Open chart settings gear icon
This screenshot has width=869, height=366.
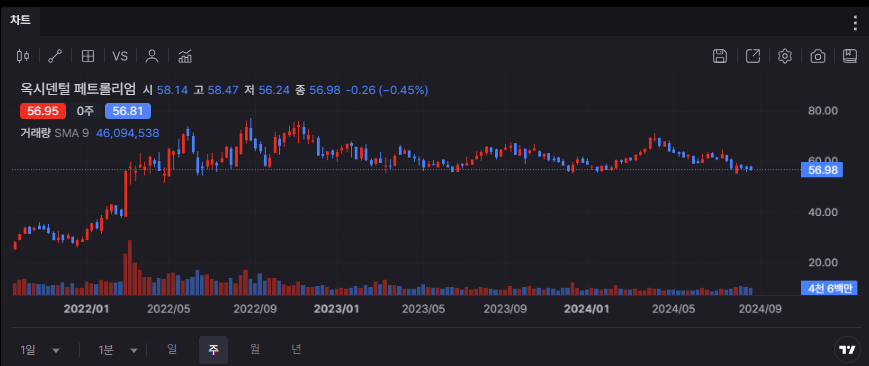pos(785,56)
